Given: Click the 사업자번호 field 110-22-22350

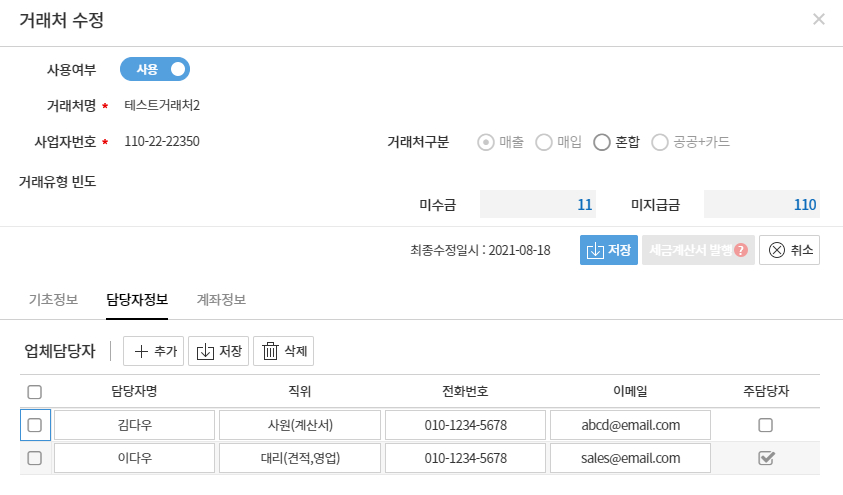Looking at the screenshot, I should [x=162, y=141].
